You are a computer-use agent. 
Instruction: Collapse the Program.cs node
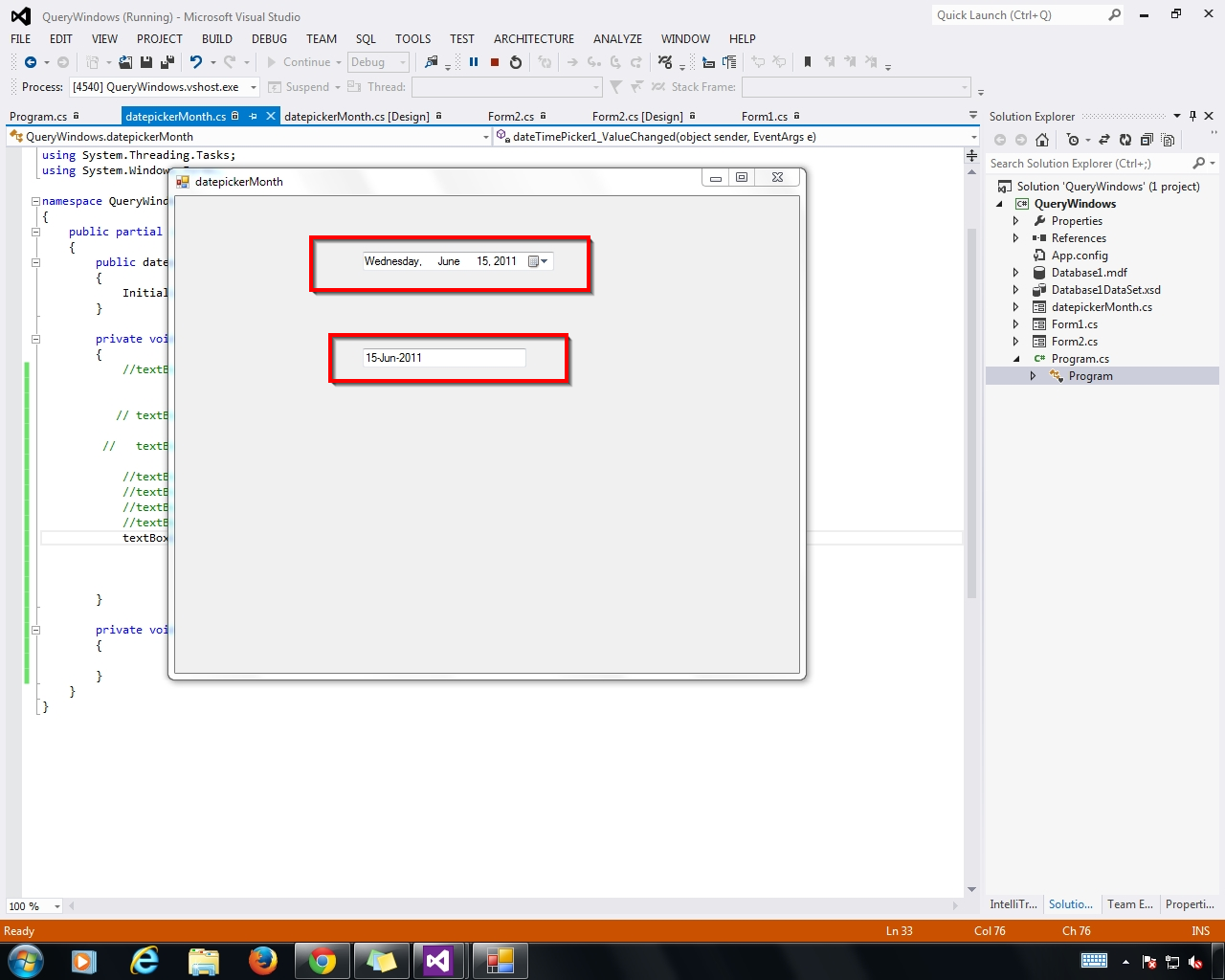point(1015,358)
